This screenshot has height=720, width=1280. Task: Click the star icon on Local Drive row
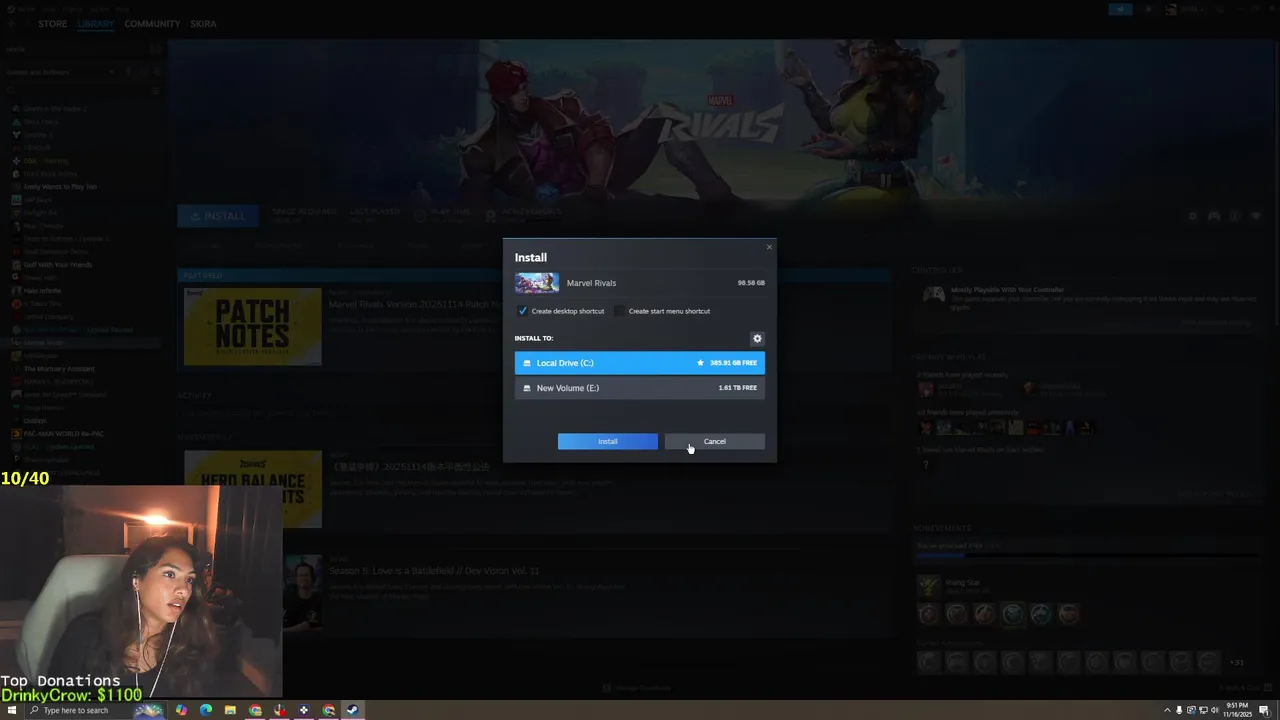700,363
